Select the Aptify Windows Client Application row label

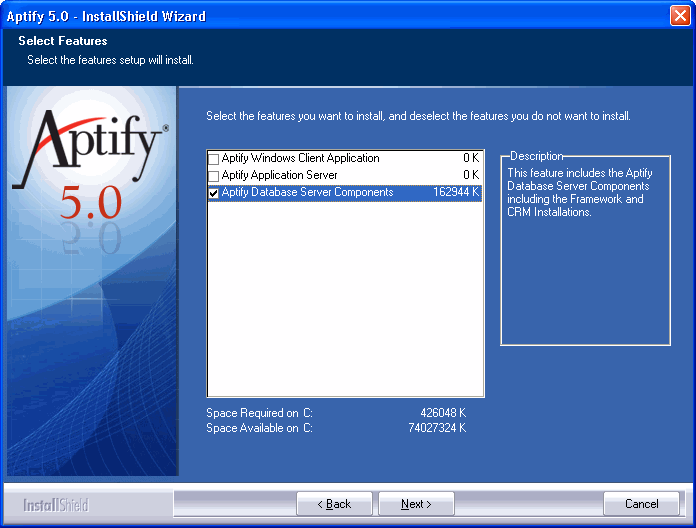pyautogui.click(x=301, y=158)
